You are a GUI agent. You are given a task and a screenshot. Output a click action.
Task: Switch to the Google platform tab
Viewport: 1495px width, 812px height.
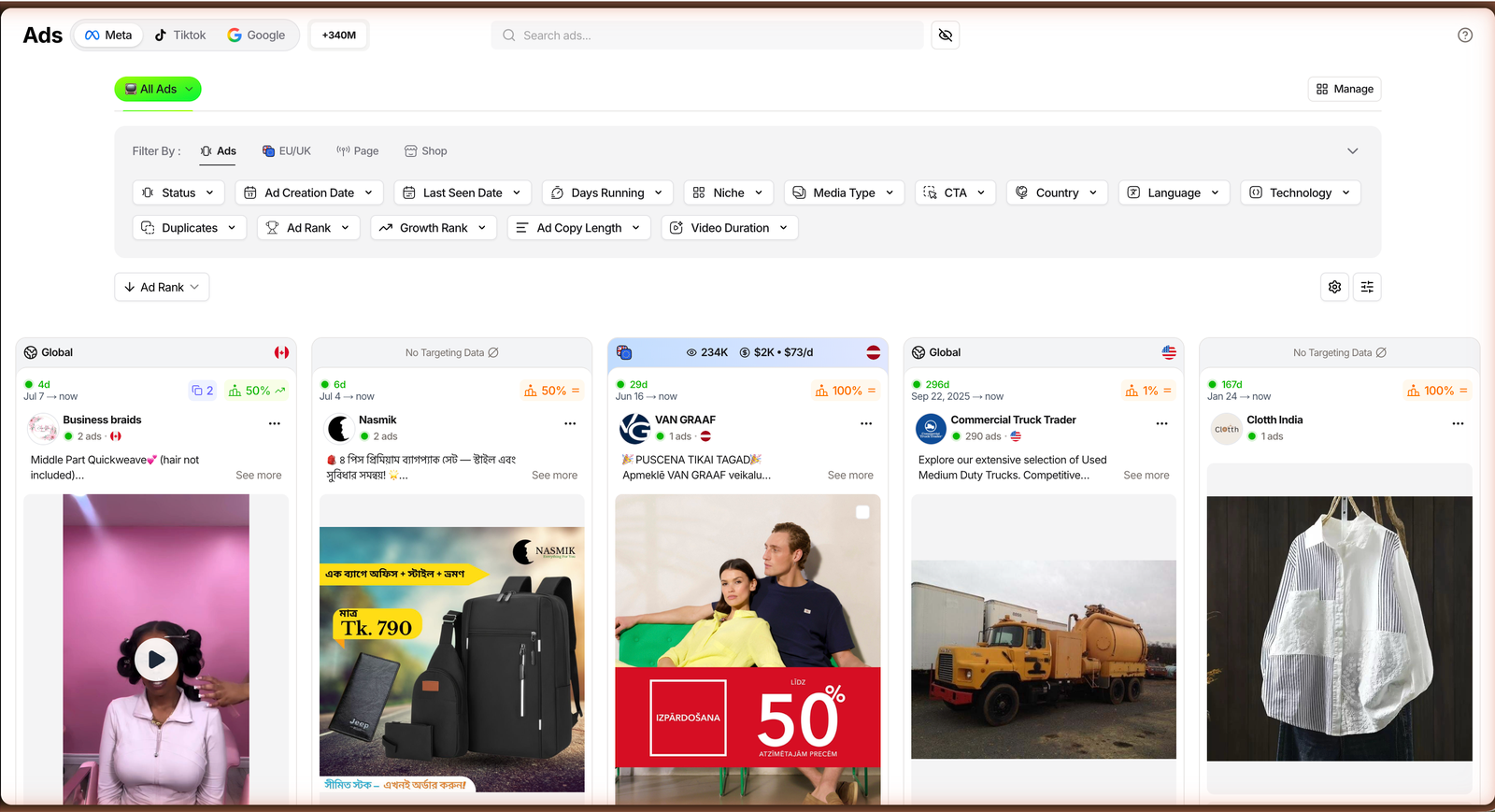tap(256, 36)
